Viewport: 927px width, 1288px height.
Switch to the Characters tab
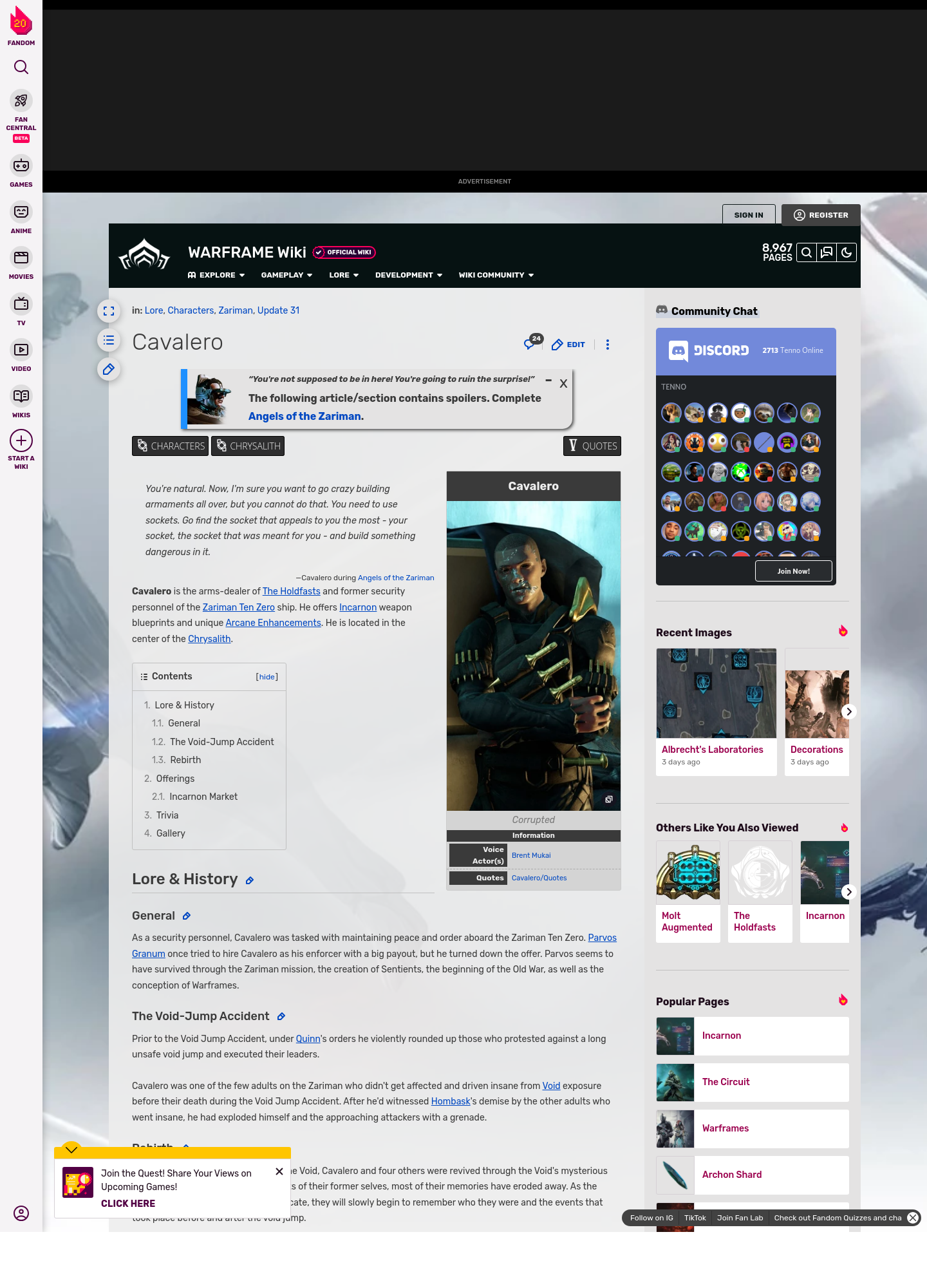click(x=170, y=446)
